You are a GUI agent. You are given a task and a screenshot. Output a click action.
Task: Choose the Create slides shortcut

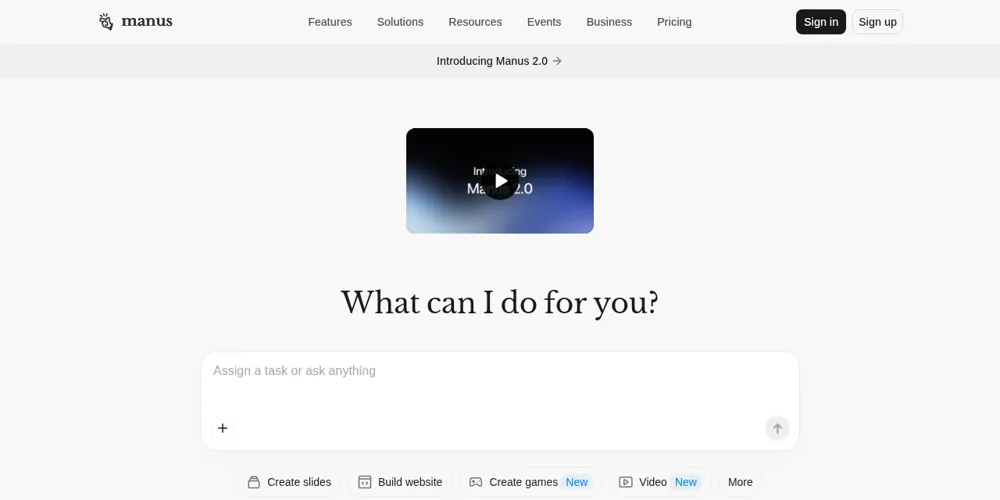289,482
